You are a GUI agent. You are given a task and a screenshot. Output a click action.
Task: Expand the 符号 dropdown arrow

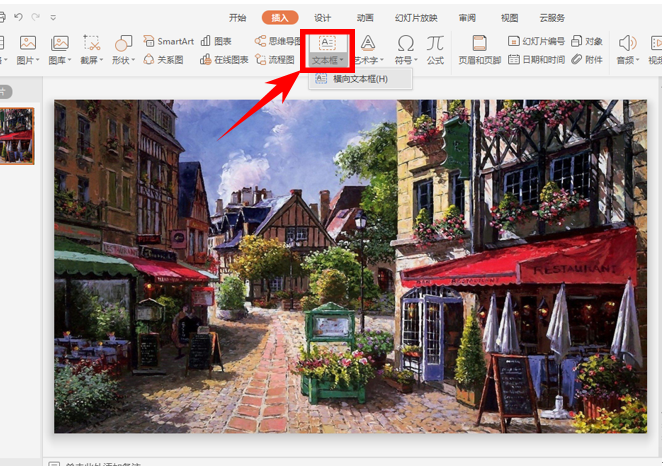coord(416,60)
